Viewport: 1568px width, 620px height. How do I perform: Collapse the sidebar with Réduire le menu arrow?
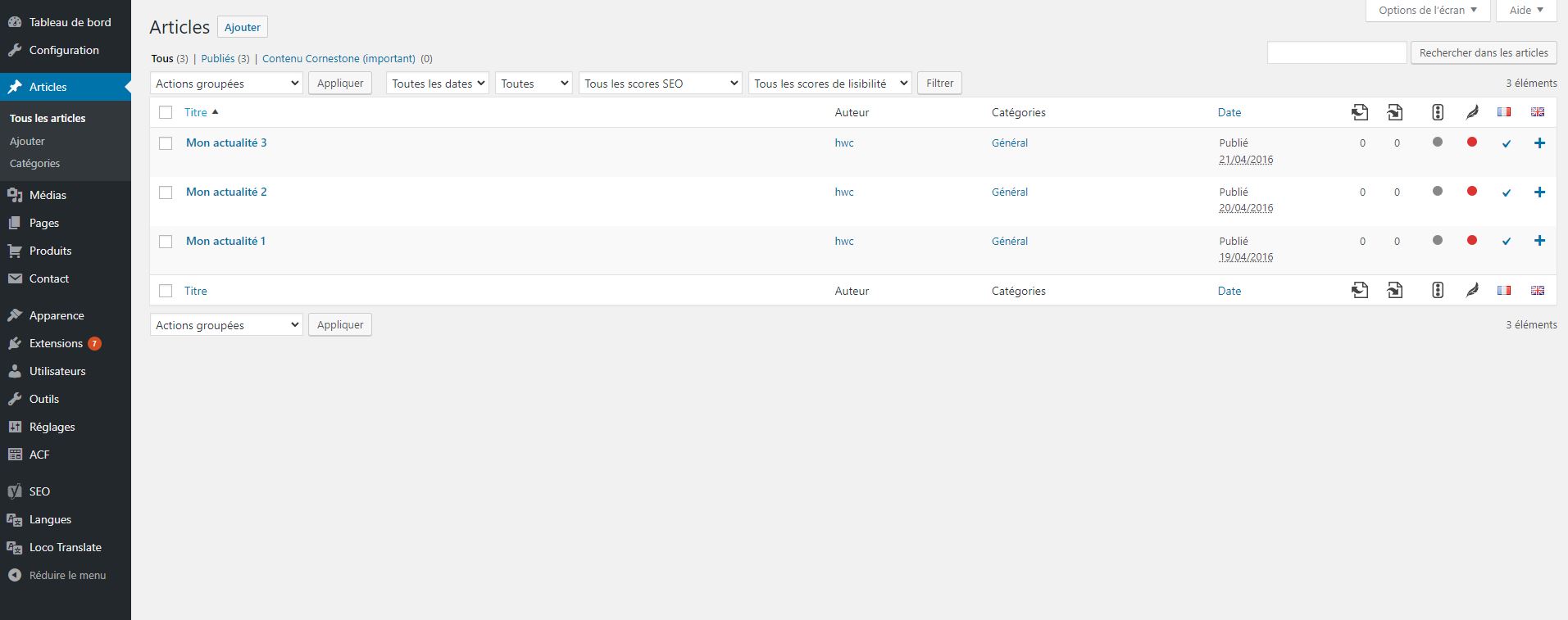(x=15, y=575)
